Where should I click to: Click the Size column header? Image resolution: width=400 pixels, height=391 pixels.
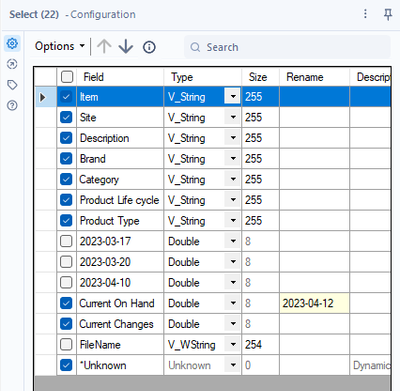260,77
